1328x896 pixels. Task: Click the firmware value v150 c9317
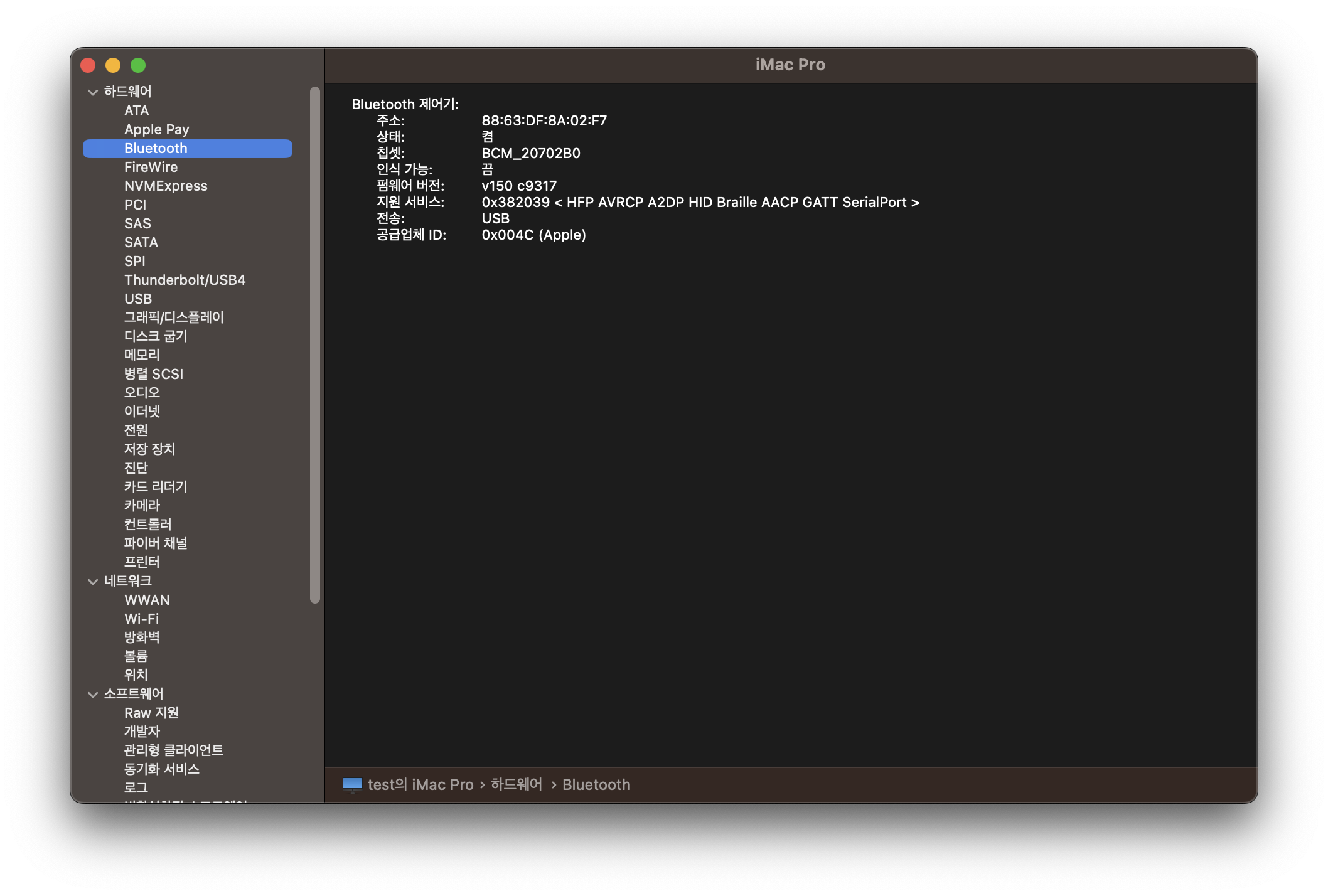519,186
